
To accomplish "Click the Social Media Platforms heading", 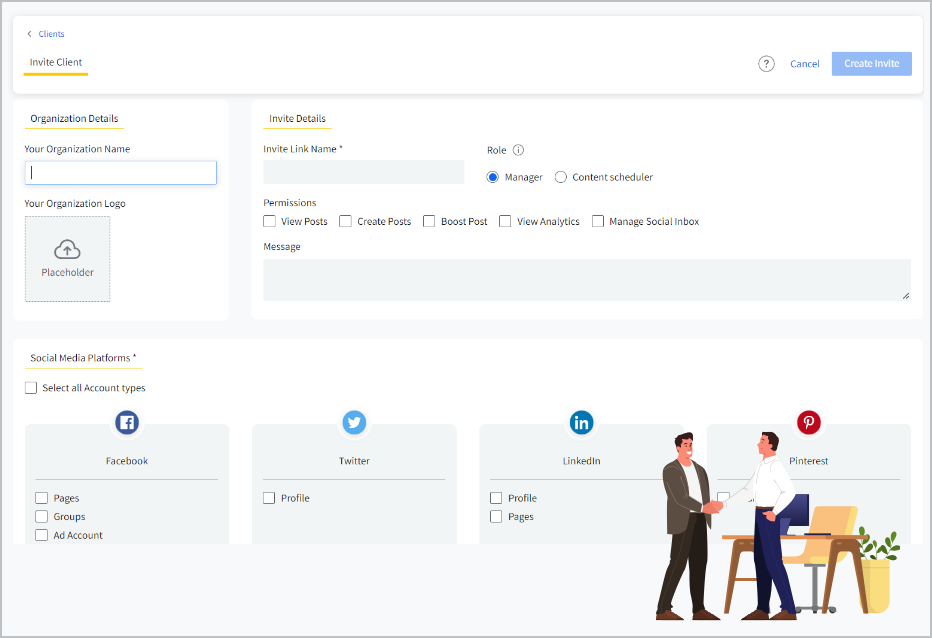I will tap(83, 358).
